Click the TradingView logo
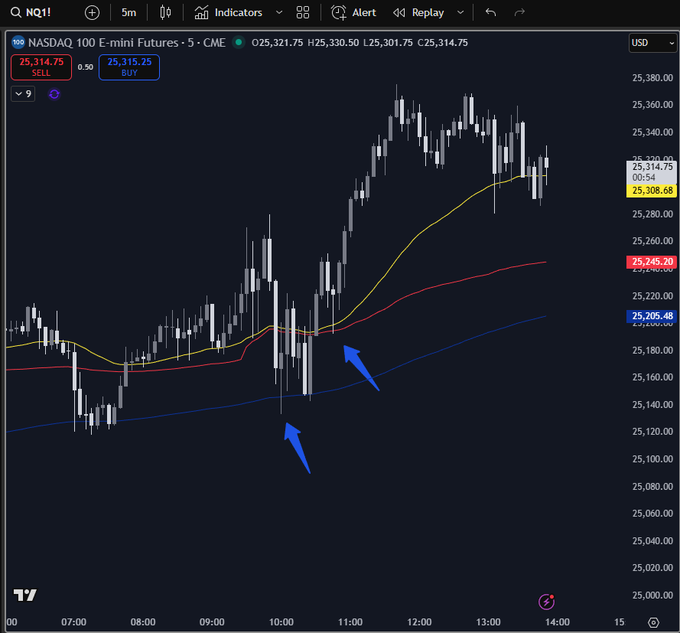680x633 pixels. pos(25,595)
